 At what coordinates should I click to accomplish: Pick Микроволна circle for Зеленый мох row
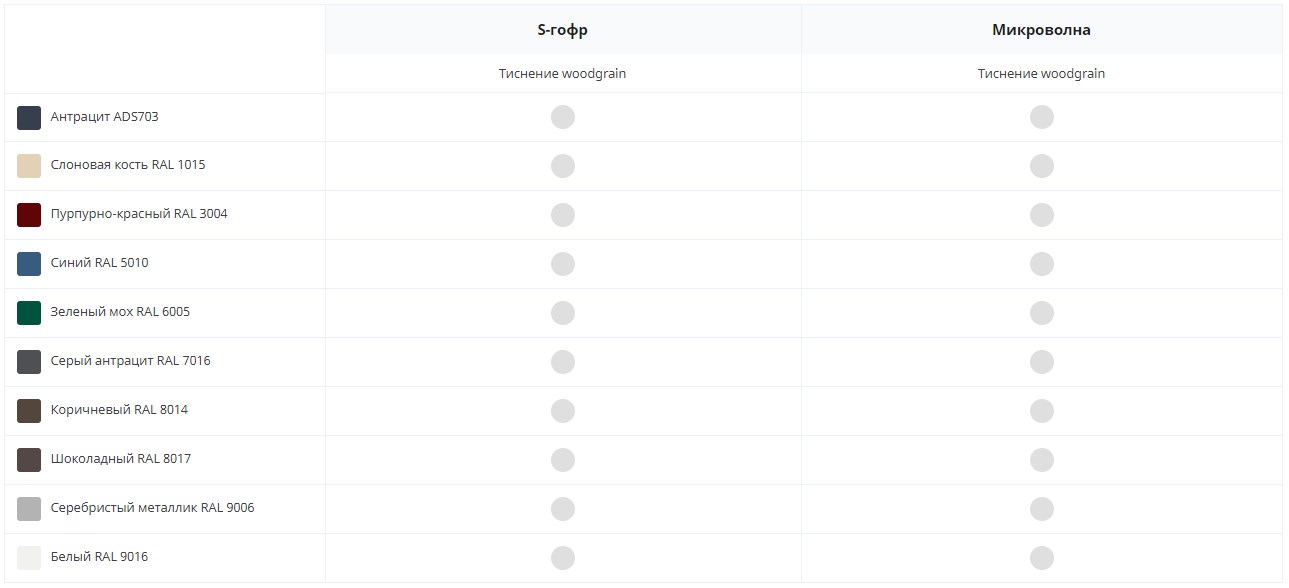pos(1042,313)
